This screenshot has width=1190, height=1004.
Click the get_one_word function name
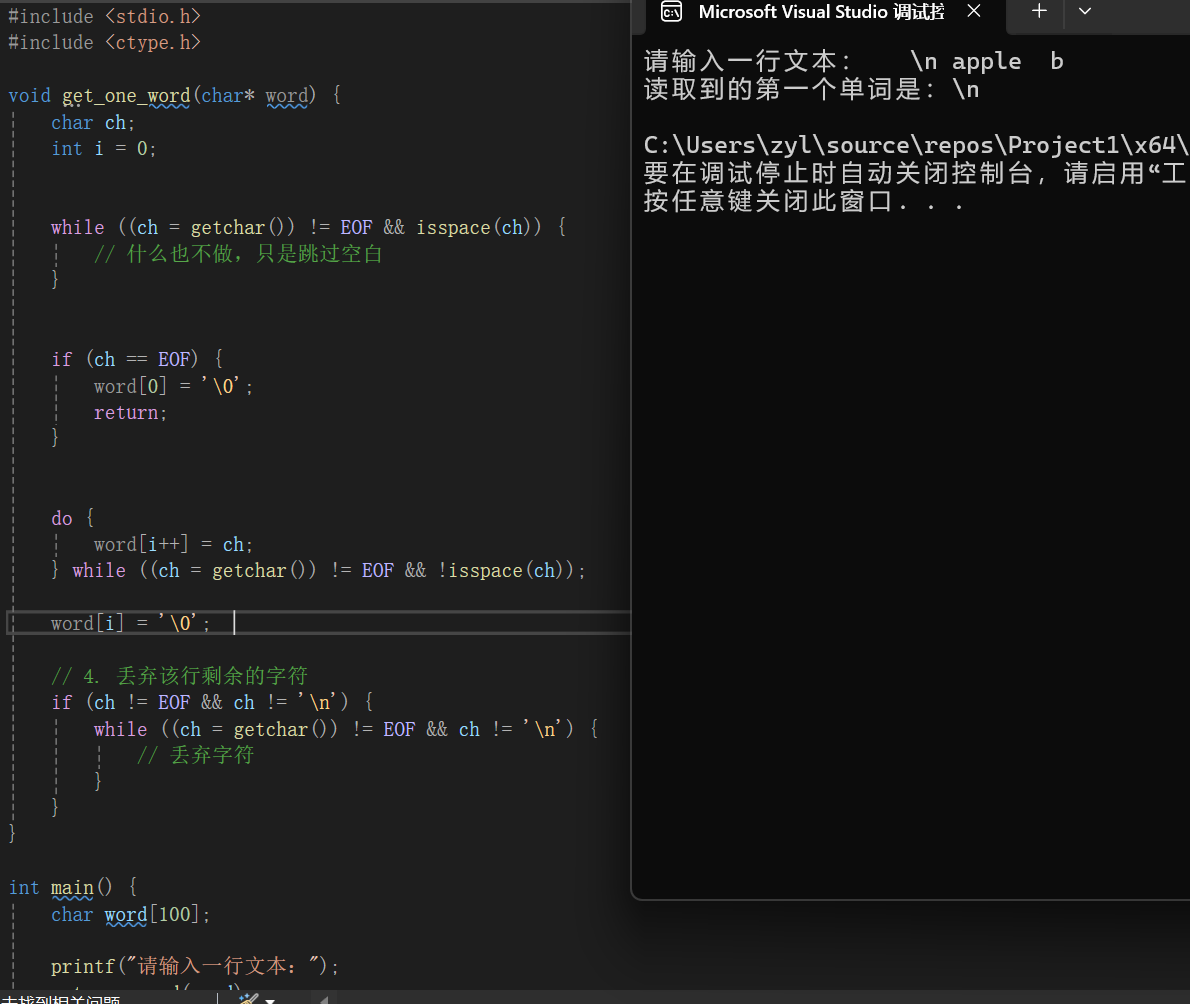pyautogui.click(x=126, y=96)
